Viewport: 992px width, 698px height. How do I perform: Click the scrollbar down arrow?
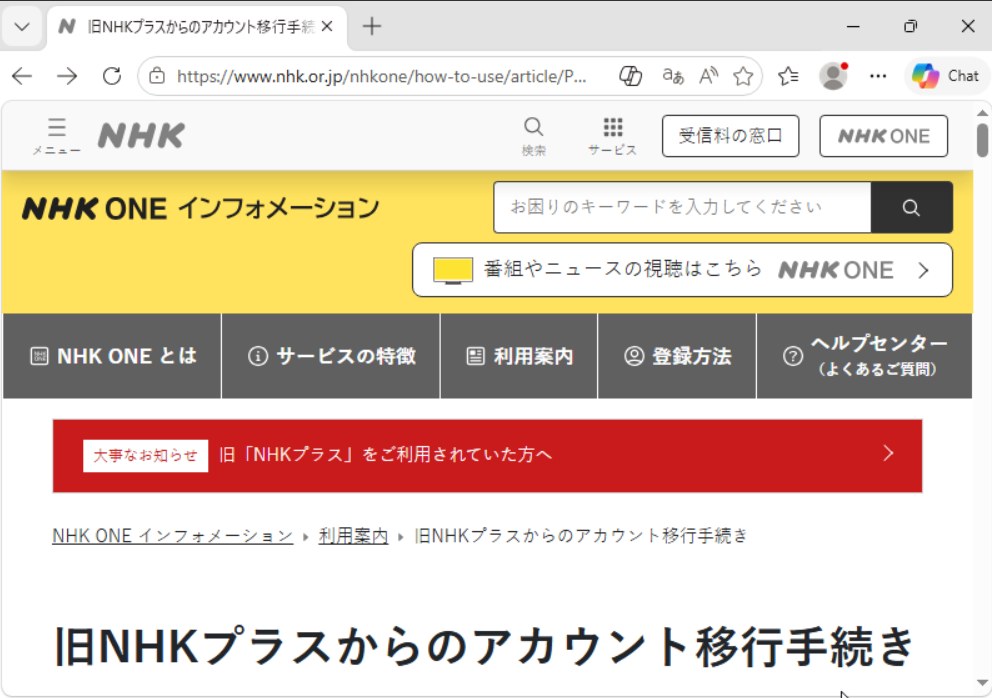982,683
